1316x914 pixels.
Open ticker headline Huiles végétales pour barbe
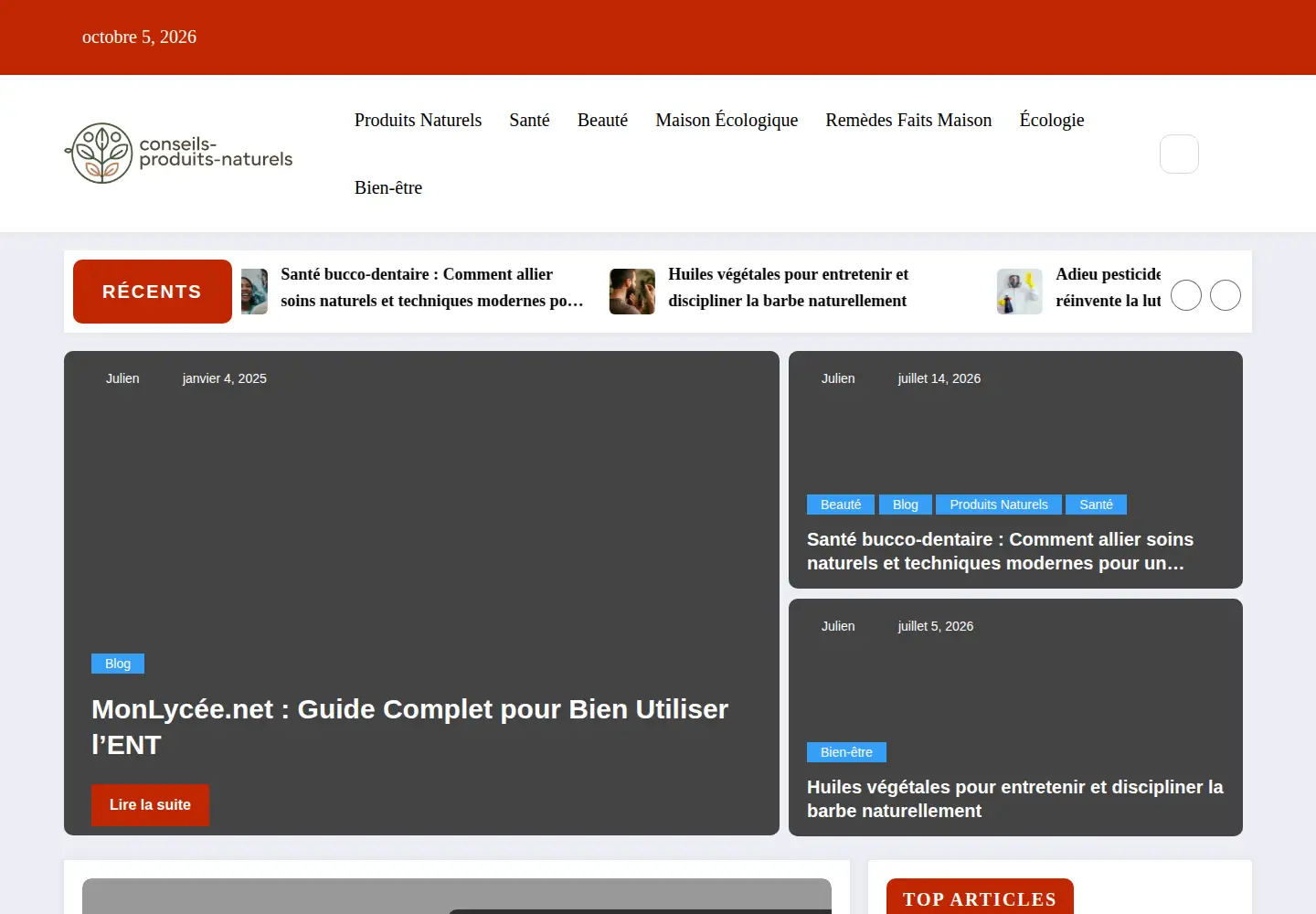point(788,287)
